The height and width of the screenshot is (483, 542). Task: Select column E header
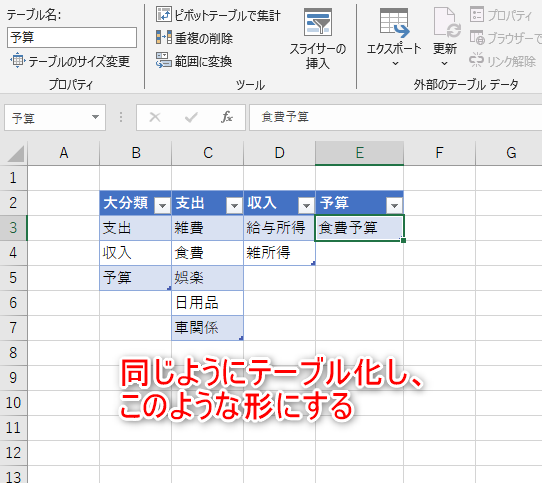click(x=359, y=153)
